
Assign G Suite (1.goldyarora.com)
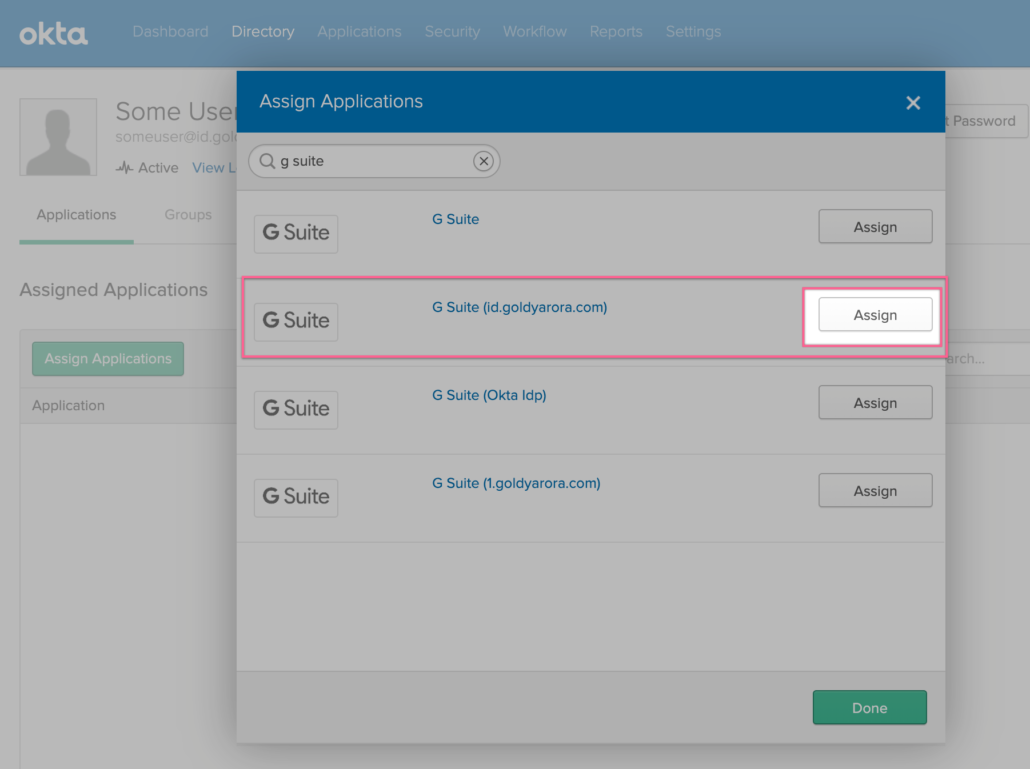875,491
